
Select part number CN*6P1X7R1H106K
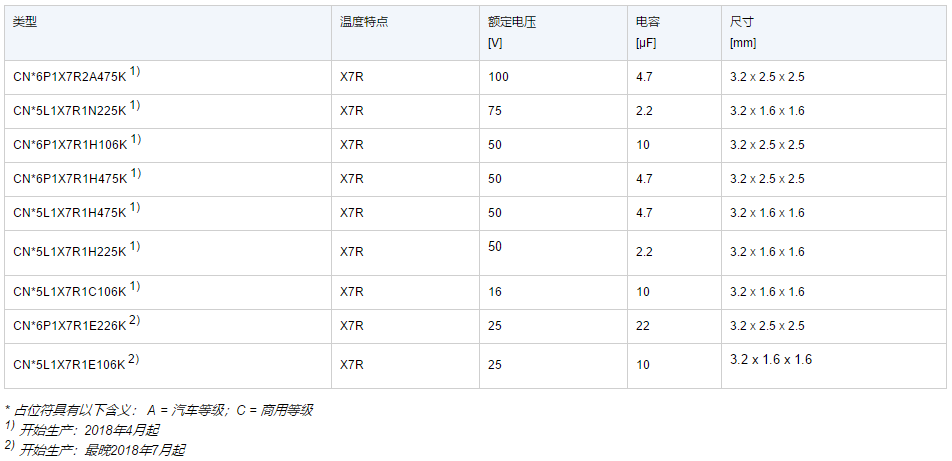70,145
